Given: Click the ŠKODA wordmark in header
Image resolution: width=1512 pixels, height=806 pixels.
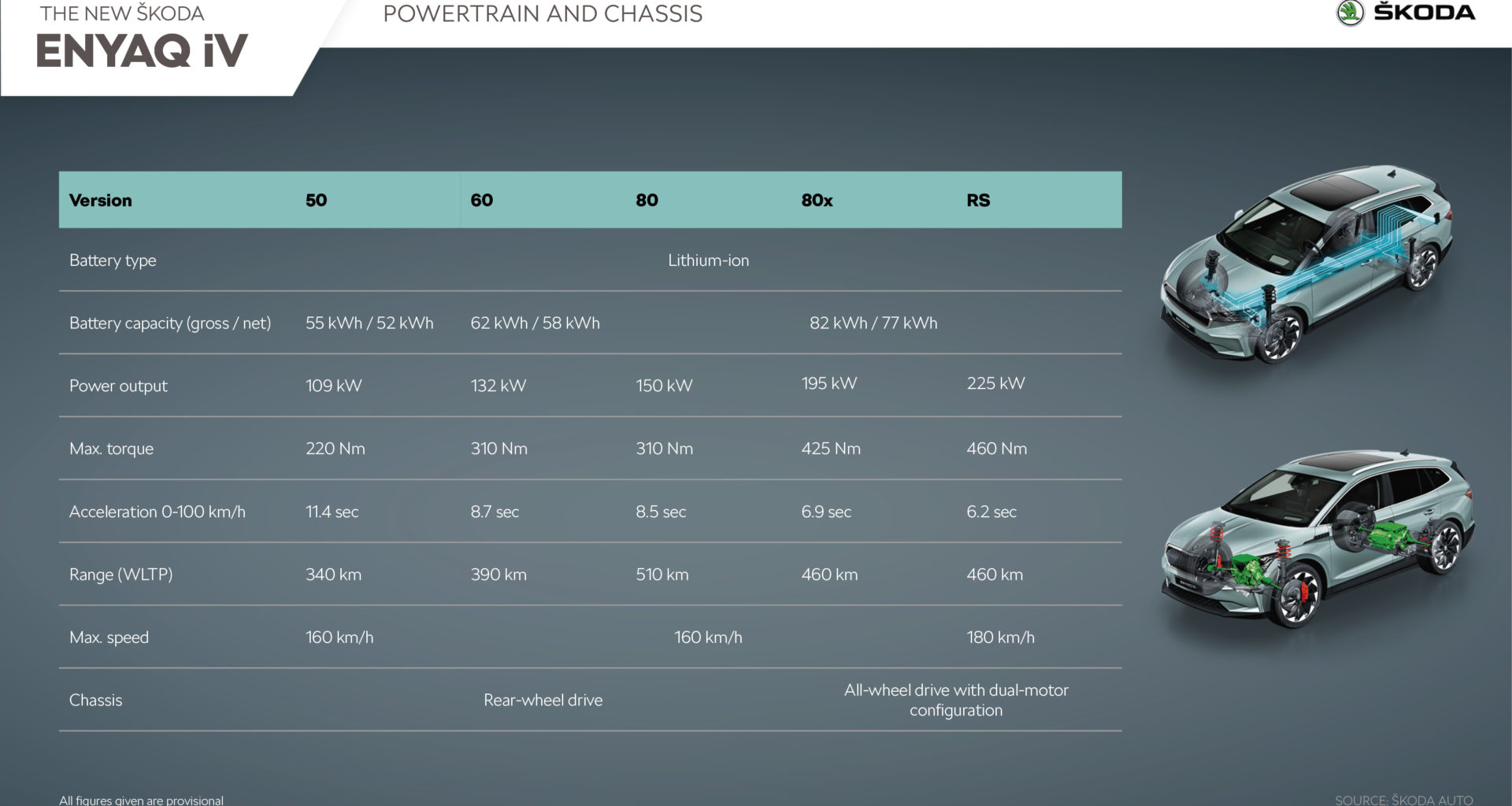Looking at the screenshot, I should pyautogui.click(x=1424, y=13).
